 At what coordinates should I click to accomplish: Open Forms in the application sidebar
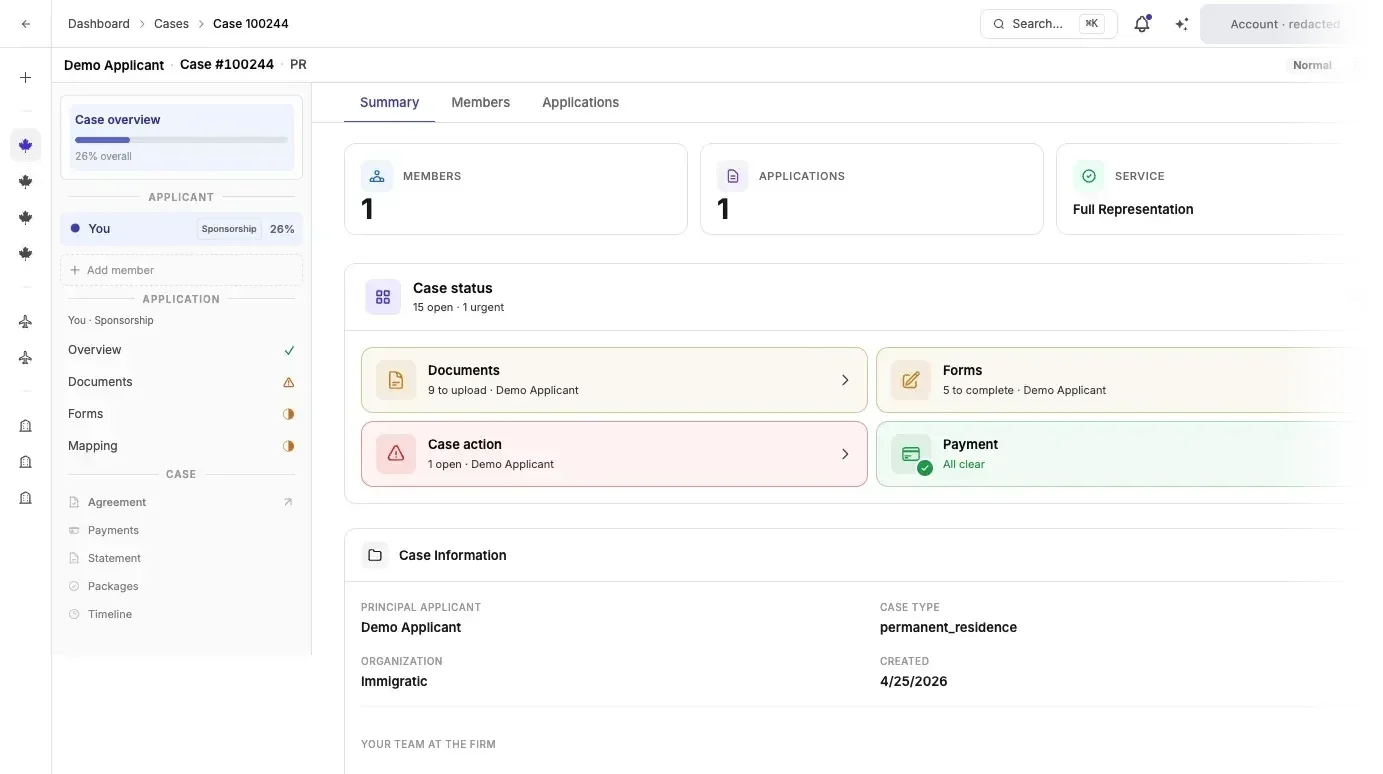(181, 414)
